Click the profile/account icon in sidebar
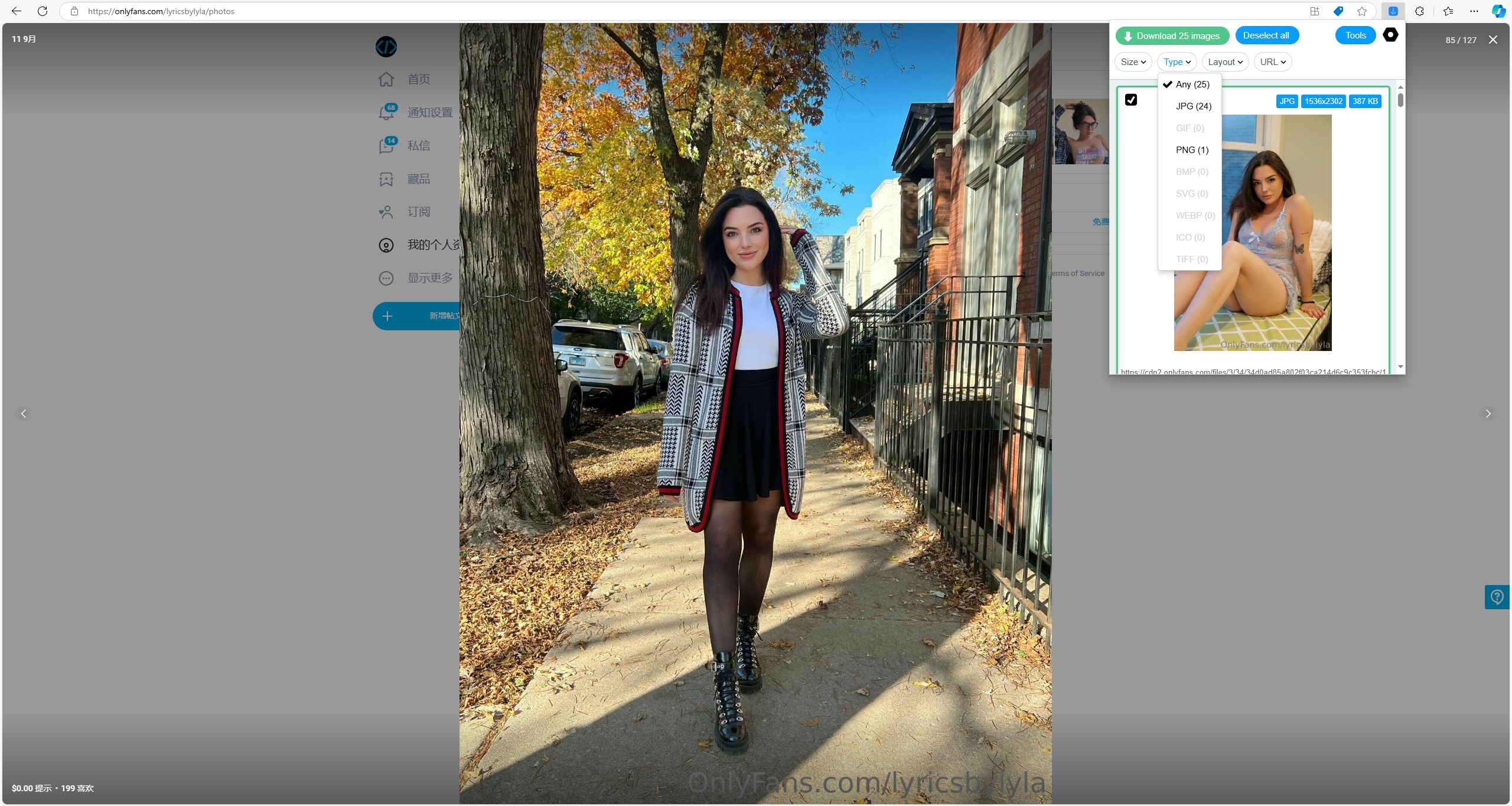Viewport: 1512px width, 806px height. pyautogui.click(x=388, y=244)
